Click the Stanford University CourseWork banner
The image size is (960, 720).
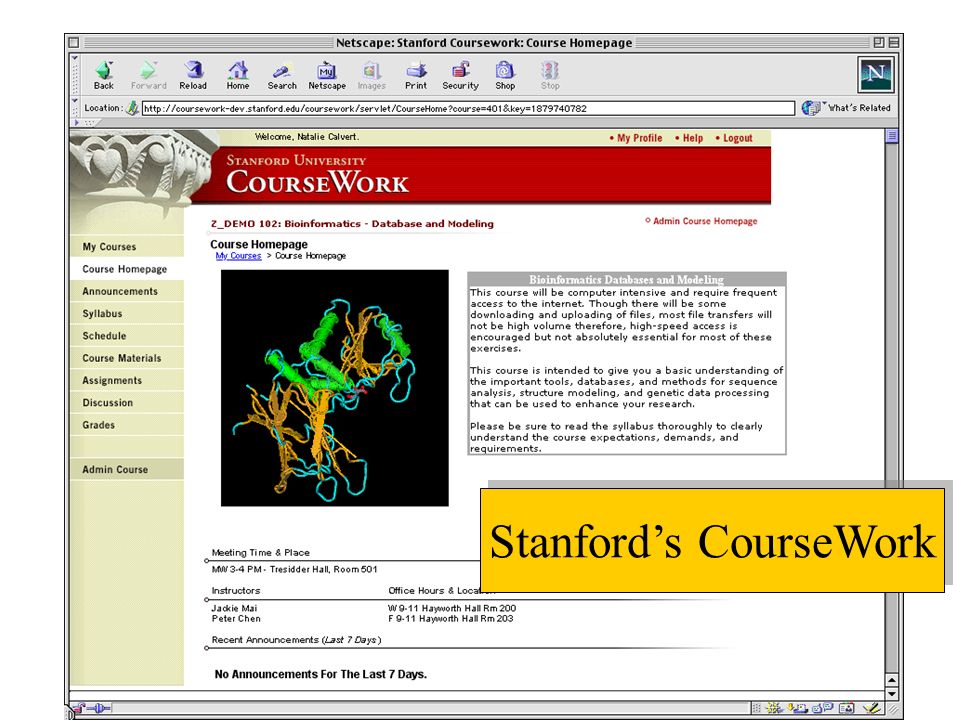(481, 174)
